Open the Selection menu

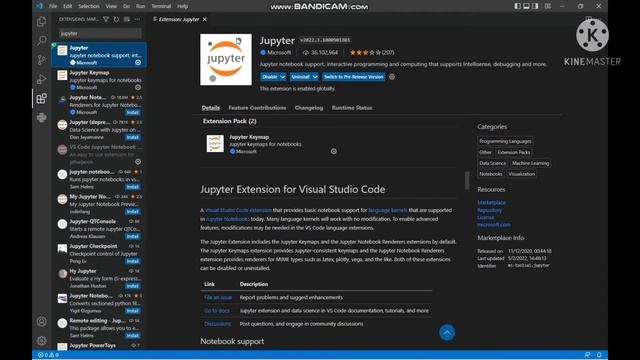pos(89,6)
